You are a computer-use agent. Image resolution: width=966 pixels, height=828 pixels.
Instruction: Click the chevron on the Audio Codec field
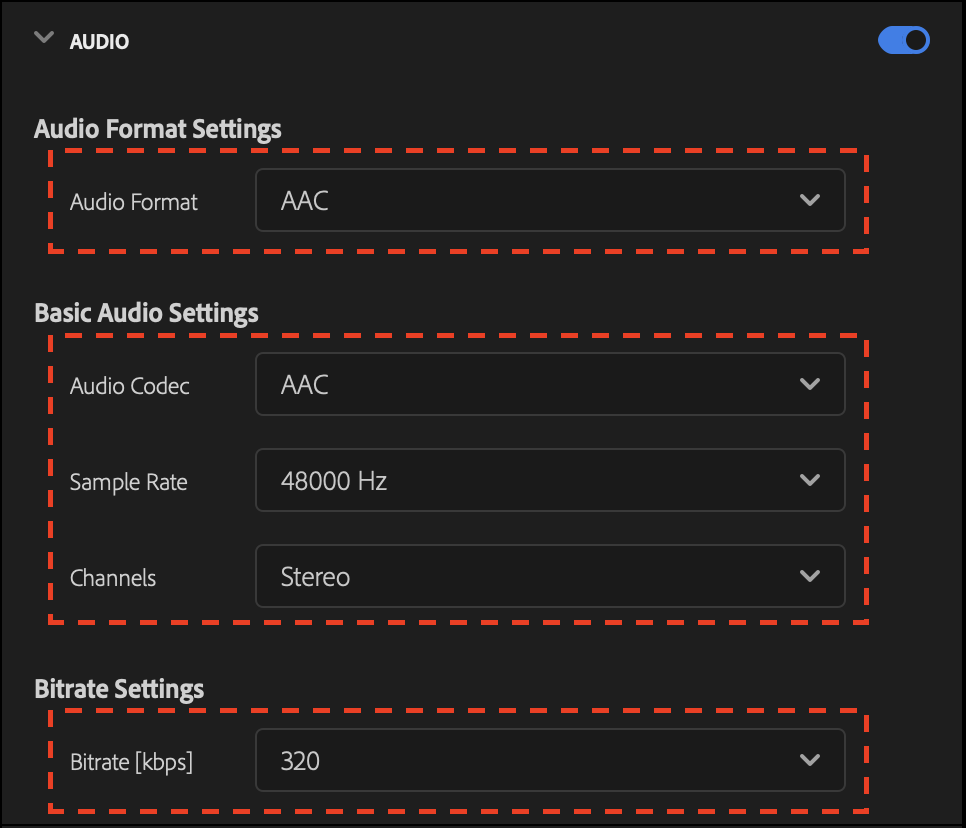point(810,384)
